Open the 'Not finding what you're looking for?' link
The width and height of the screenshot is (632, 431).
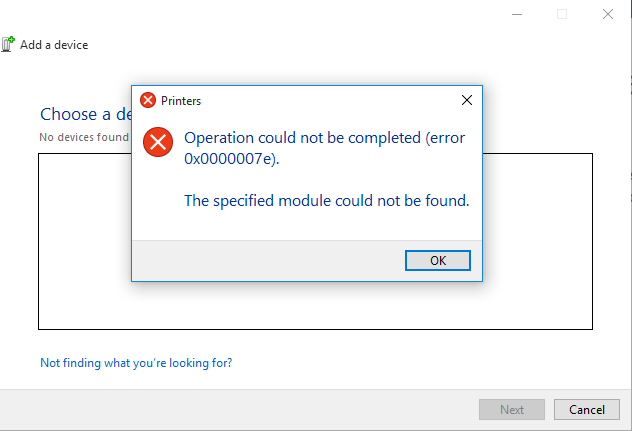(136, 363)
